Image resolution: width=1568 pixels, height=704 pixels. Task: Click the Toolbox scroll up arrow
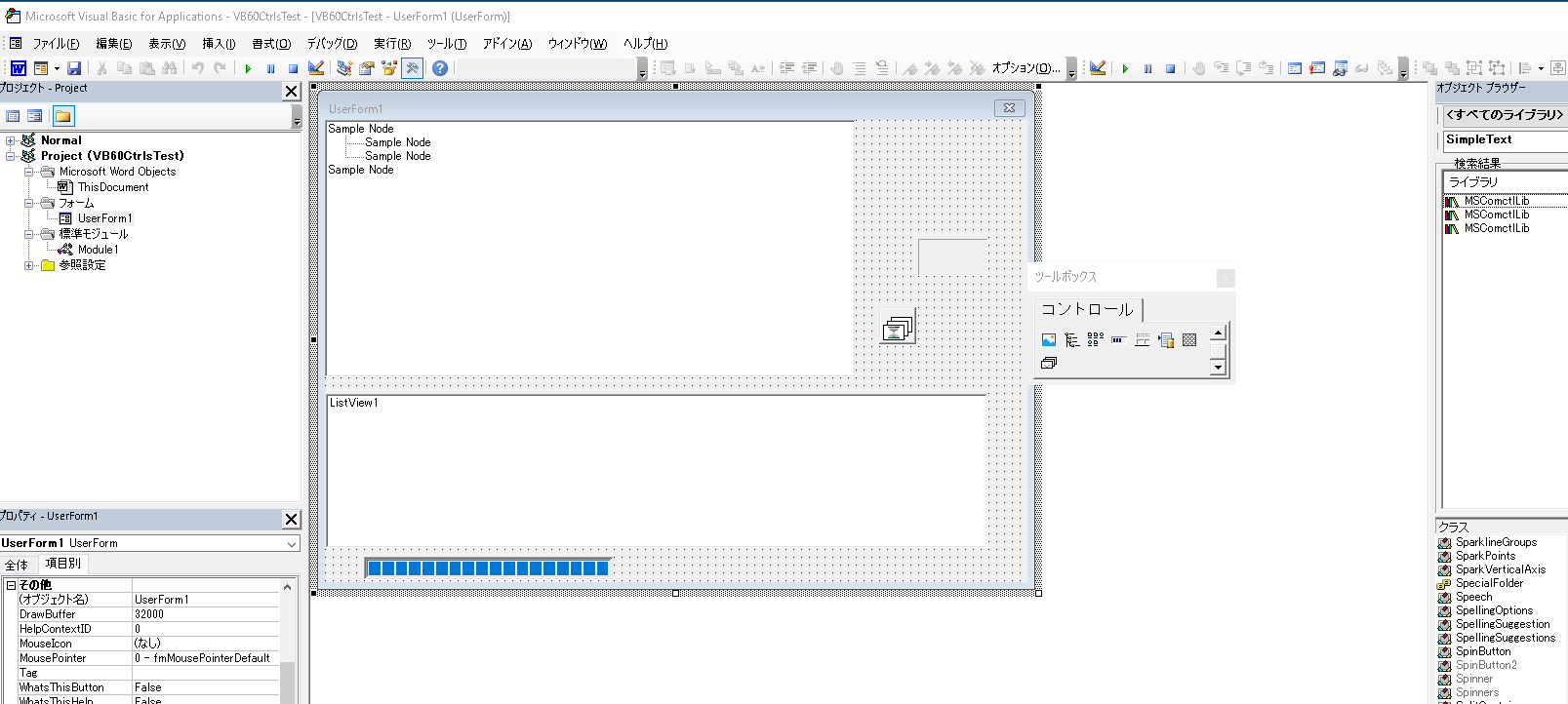pyautogui.click(x=1218, y=332)
